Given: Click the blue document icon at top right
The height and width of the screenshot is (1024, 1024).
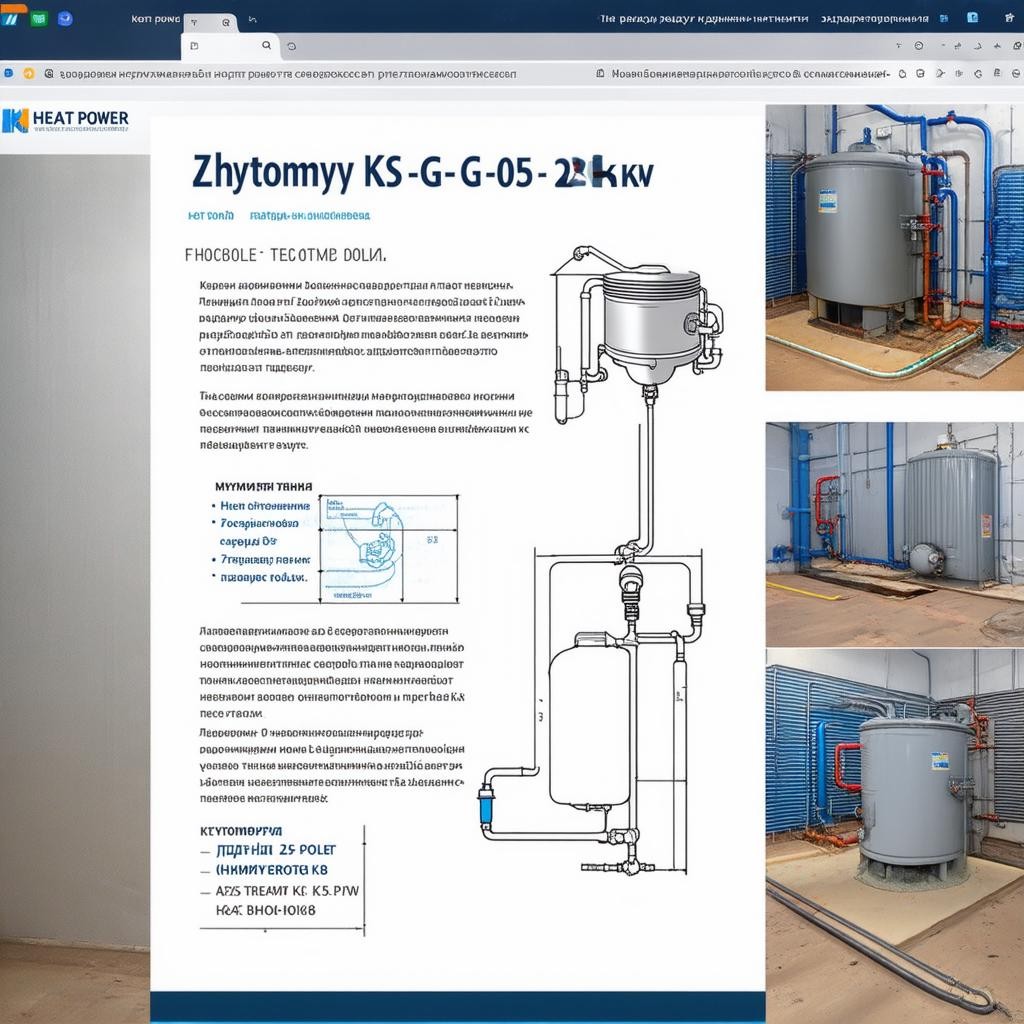Looking at the screenshot, I should click(x=972, y=18).
